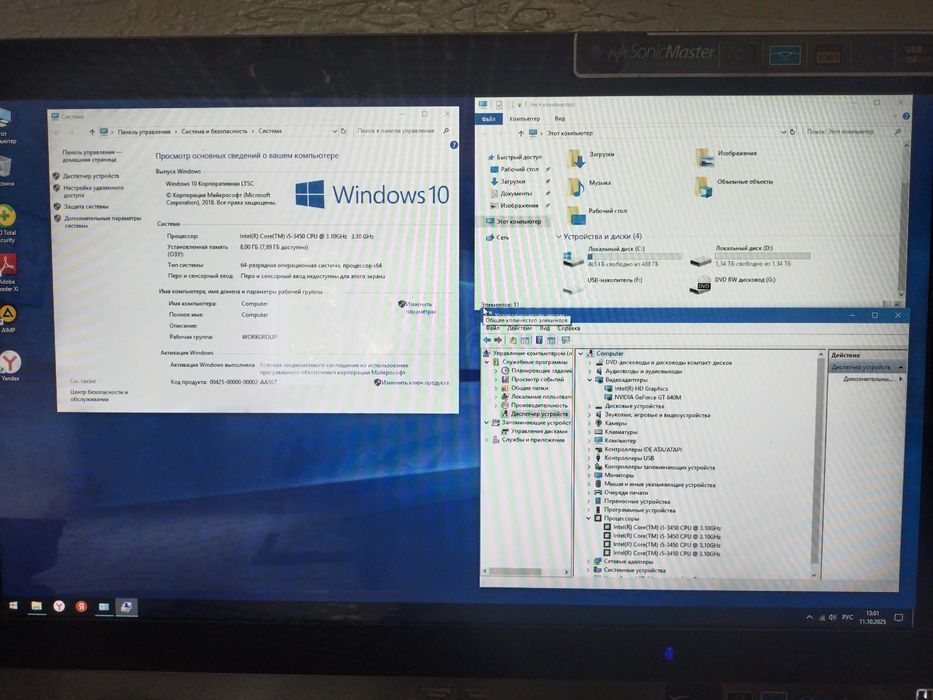Viewport: 933px width, 700px height.
Task: Expand Службы и приложения tree node
Action: (x=487, y=440)
